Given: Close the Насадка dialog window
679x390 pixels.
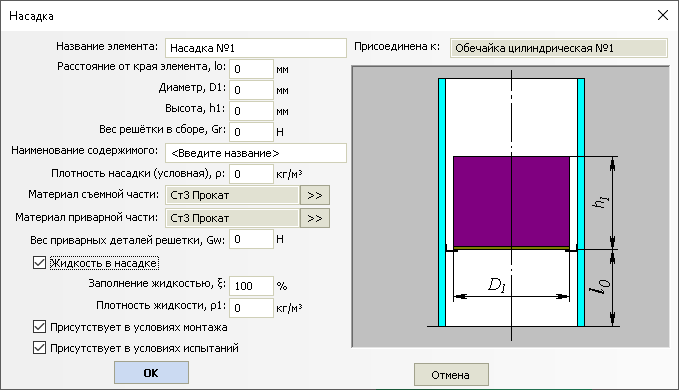Looking at the screenshot, I should [662, 16].
